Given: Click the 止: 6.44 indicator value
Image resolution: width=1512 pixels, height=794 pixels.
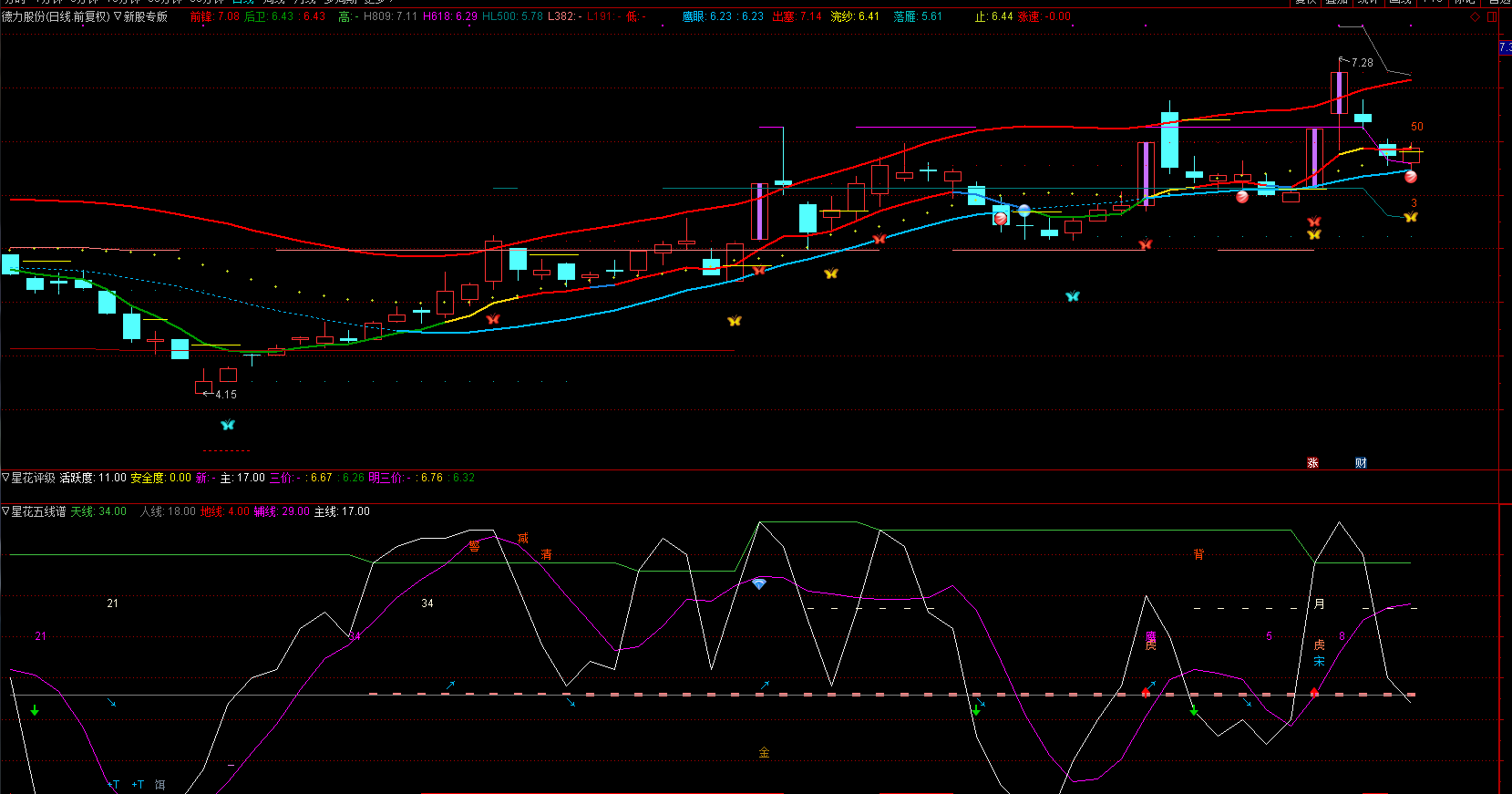Looking at the screenshot, I should point(993,16).
